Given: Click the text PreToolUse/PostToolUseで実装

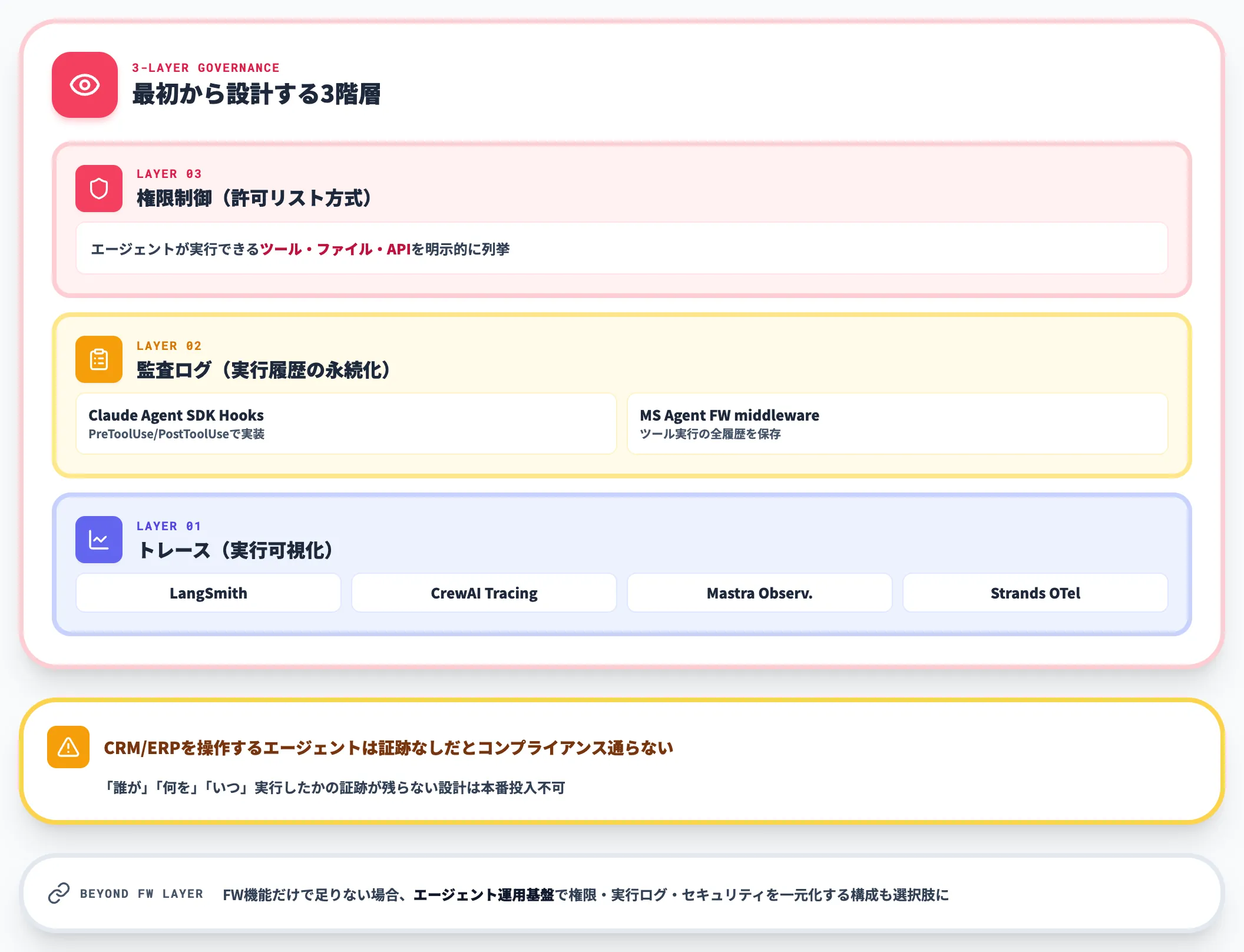Looking at the screenshot, I should click(x=176, y=434).
